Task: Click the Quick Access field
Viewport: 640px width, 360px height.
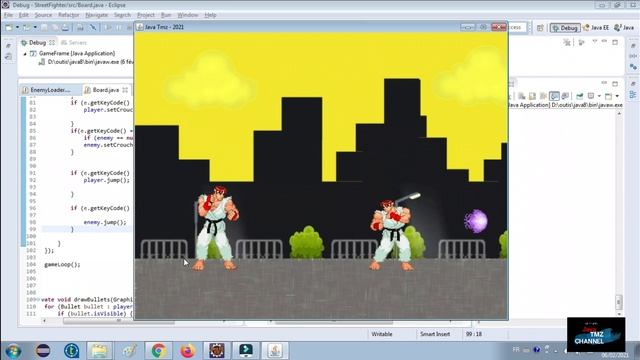Action: pyautogui.click(x=516, y=27)
